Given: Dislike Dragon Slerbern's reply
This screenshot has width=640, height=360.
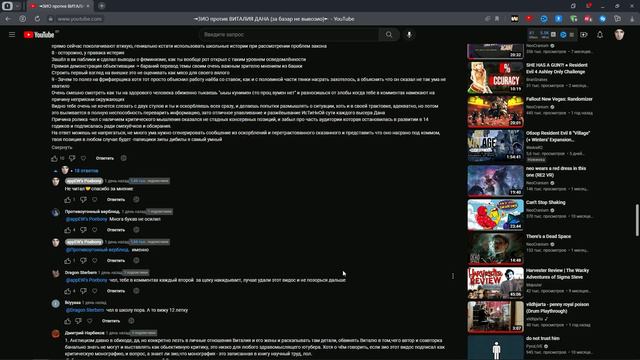Looking at the screenshot, I should [x=83, y=291].
